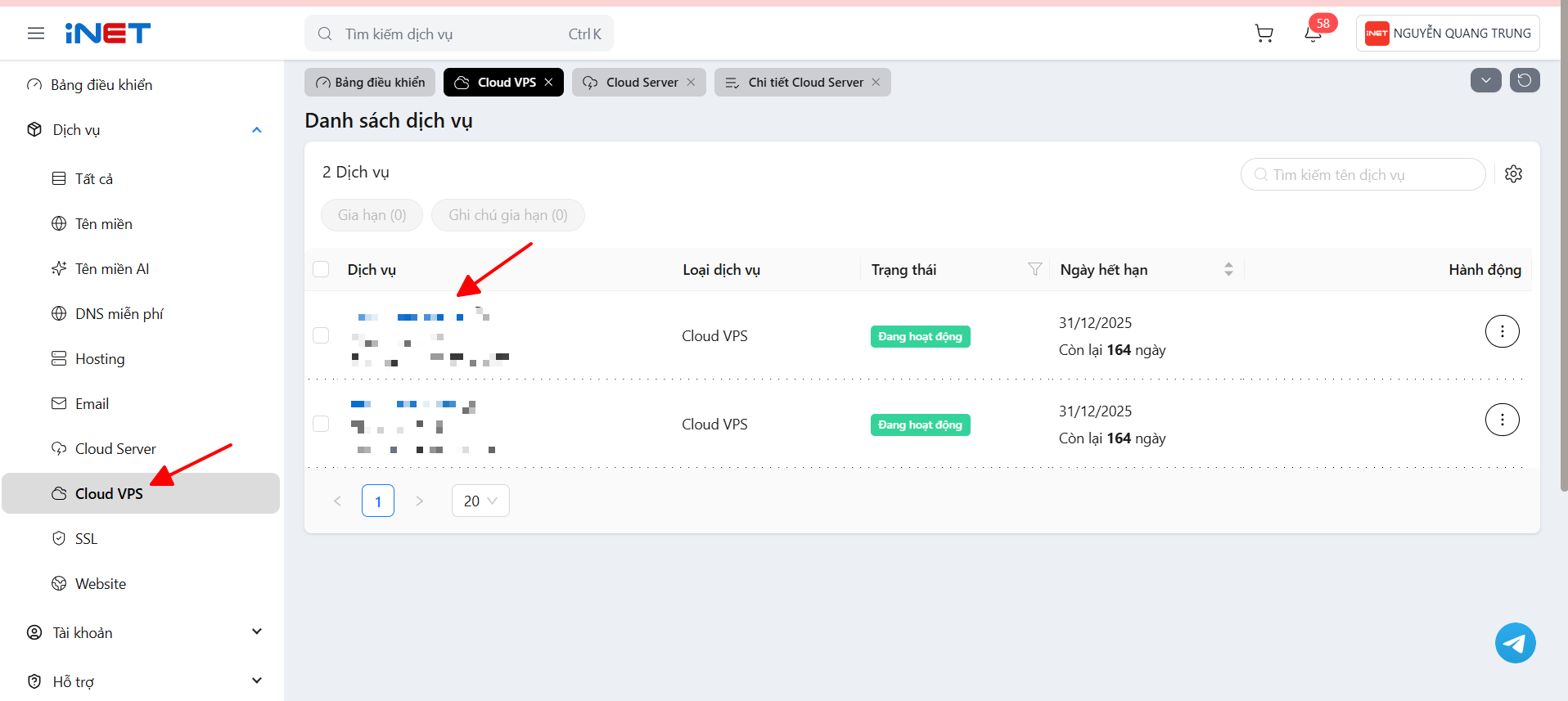Tick the first Cloud VPS row checkbox

pyautogui.click(x=321, y=335)
